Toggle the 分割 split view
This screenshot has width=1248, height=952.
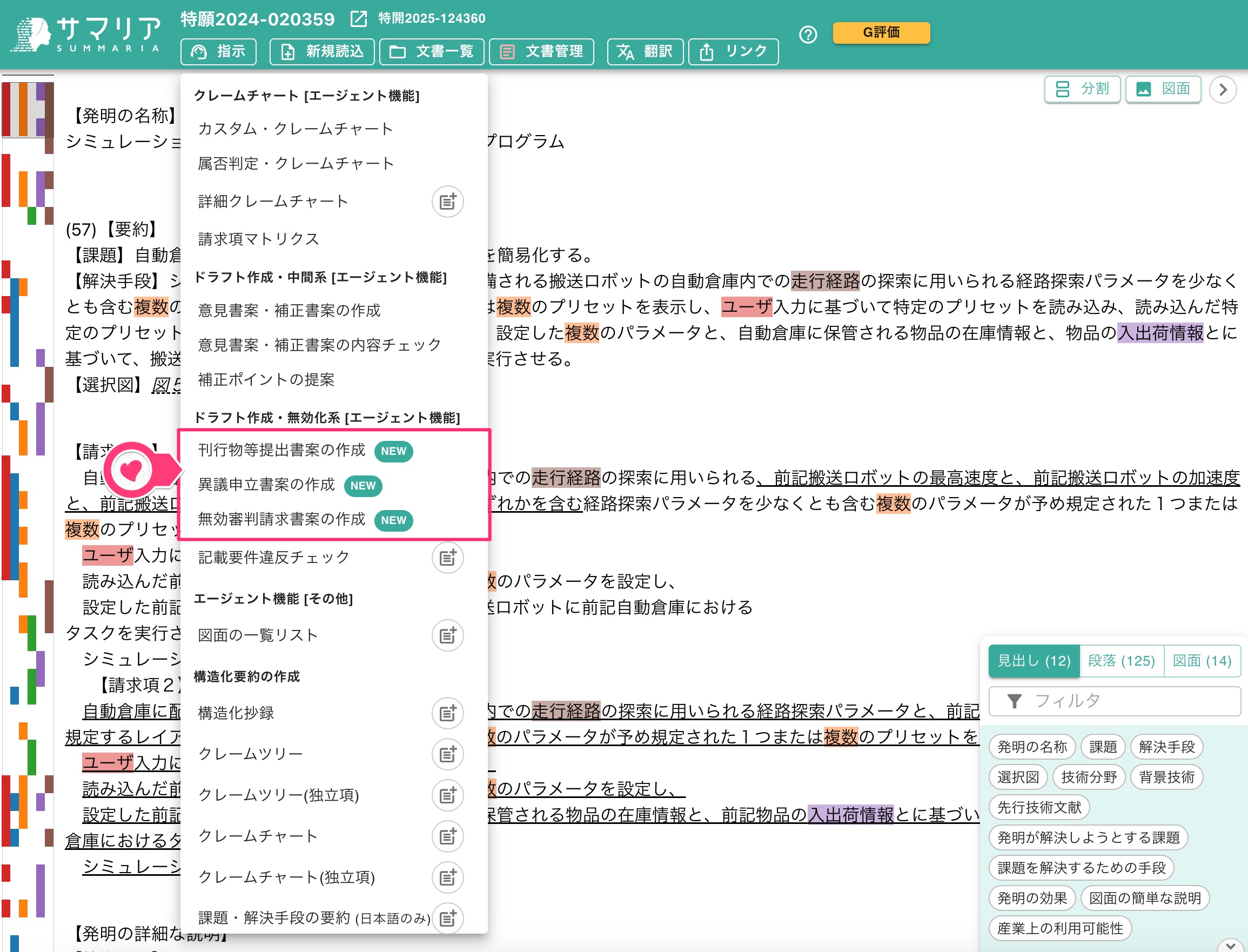(x=1082, y=89)
